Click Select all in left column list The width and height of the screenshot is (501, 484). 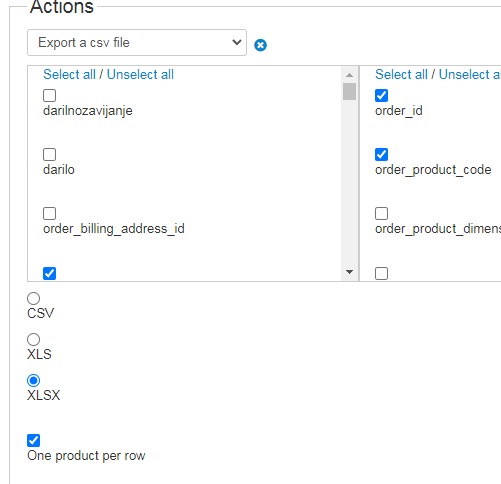coord(69,74)
